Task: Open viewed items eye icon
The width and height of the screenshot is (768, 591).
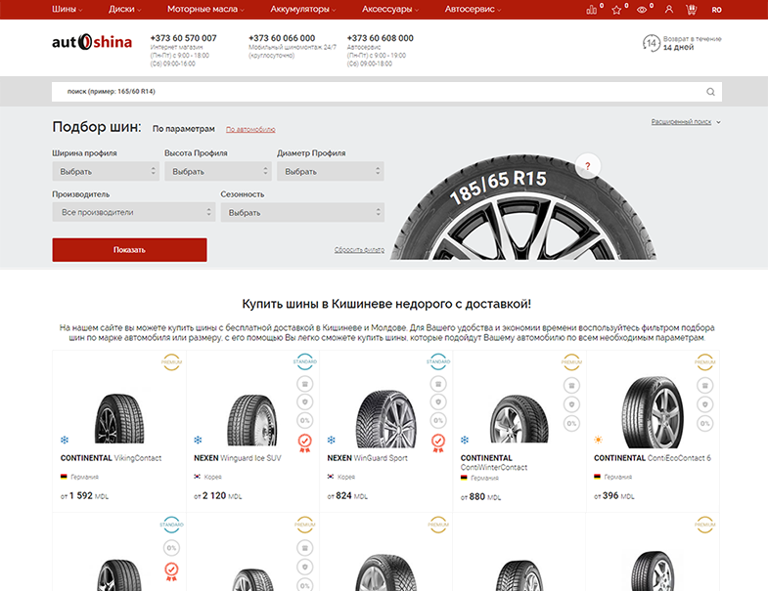Action: point(642,10)
